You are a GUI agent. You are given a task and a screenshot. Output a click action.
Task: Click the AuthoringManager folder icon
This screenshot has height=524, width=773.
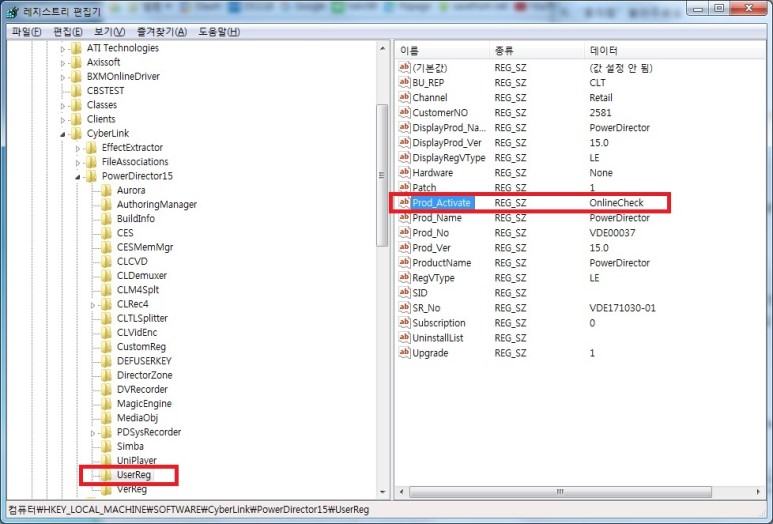pos(106,205)
